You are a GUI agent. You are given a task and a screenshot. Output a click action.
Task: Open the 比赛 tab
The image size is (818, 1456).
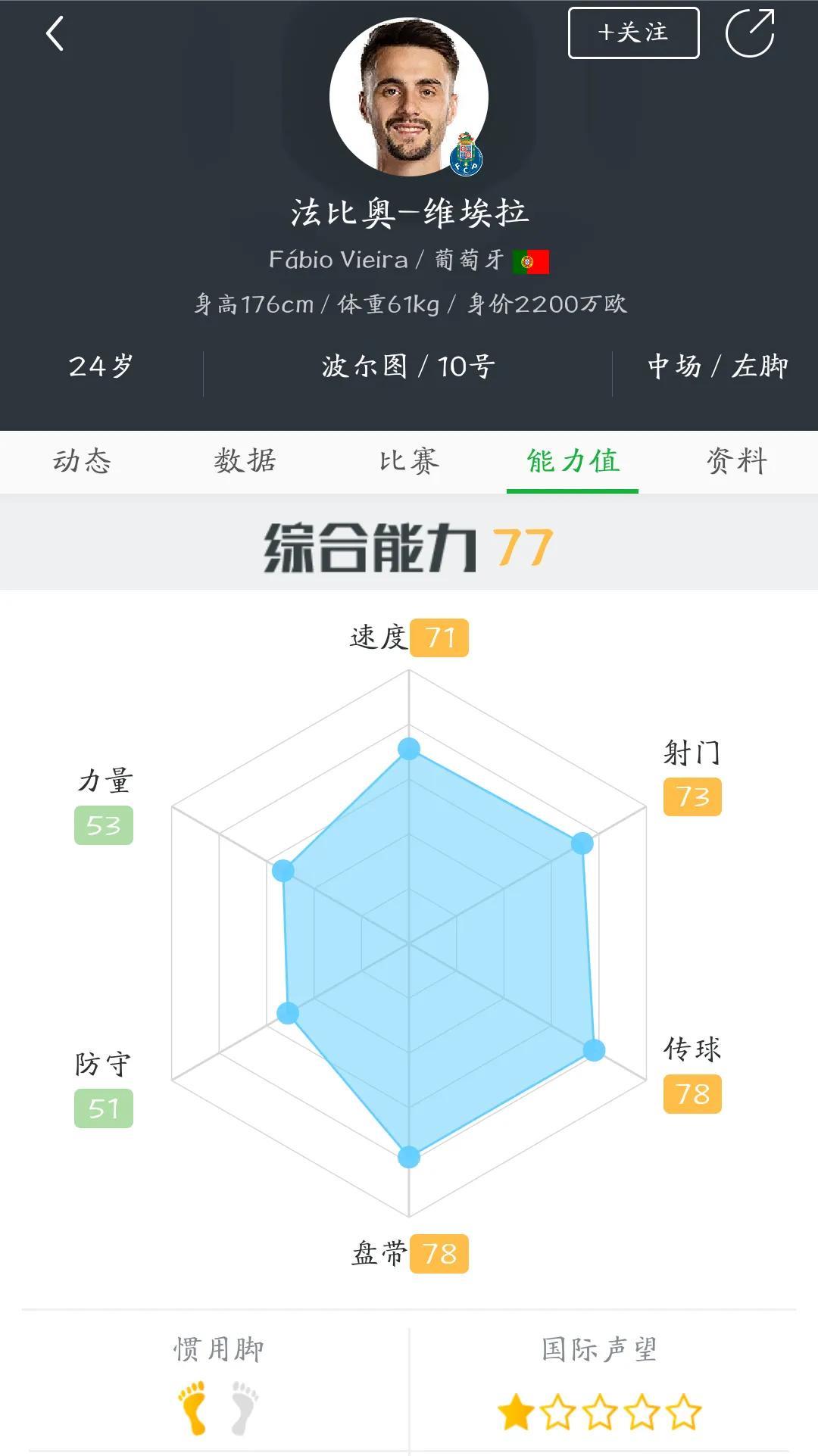coord(409,460)
